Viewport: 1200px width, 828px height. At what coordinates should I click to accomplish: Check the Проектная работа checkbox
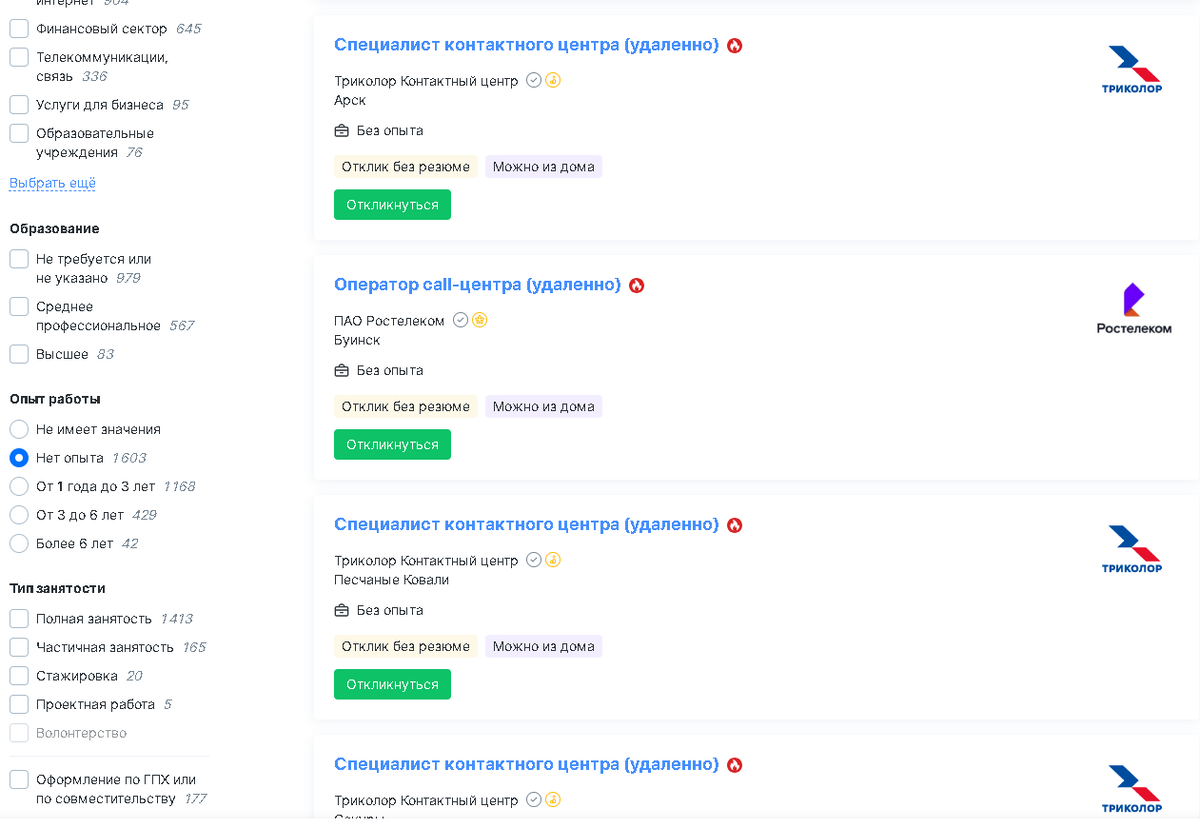(19, 704)
